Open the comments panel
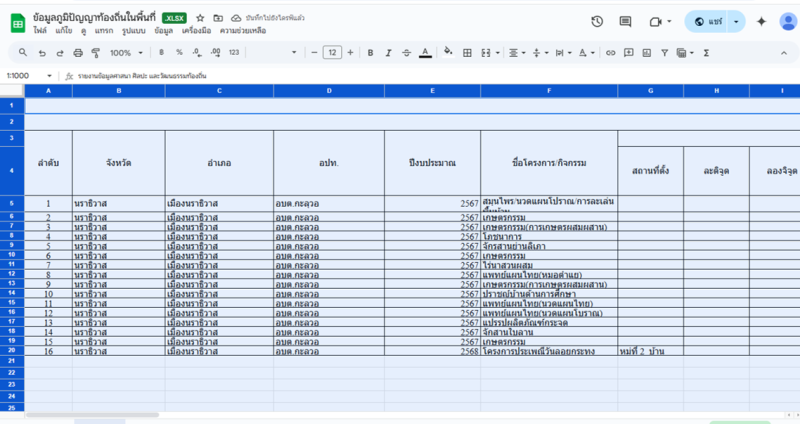 tap(625, 21)
